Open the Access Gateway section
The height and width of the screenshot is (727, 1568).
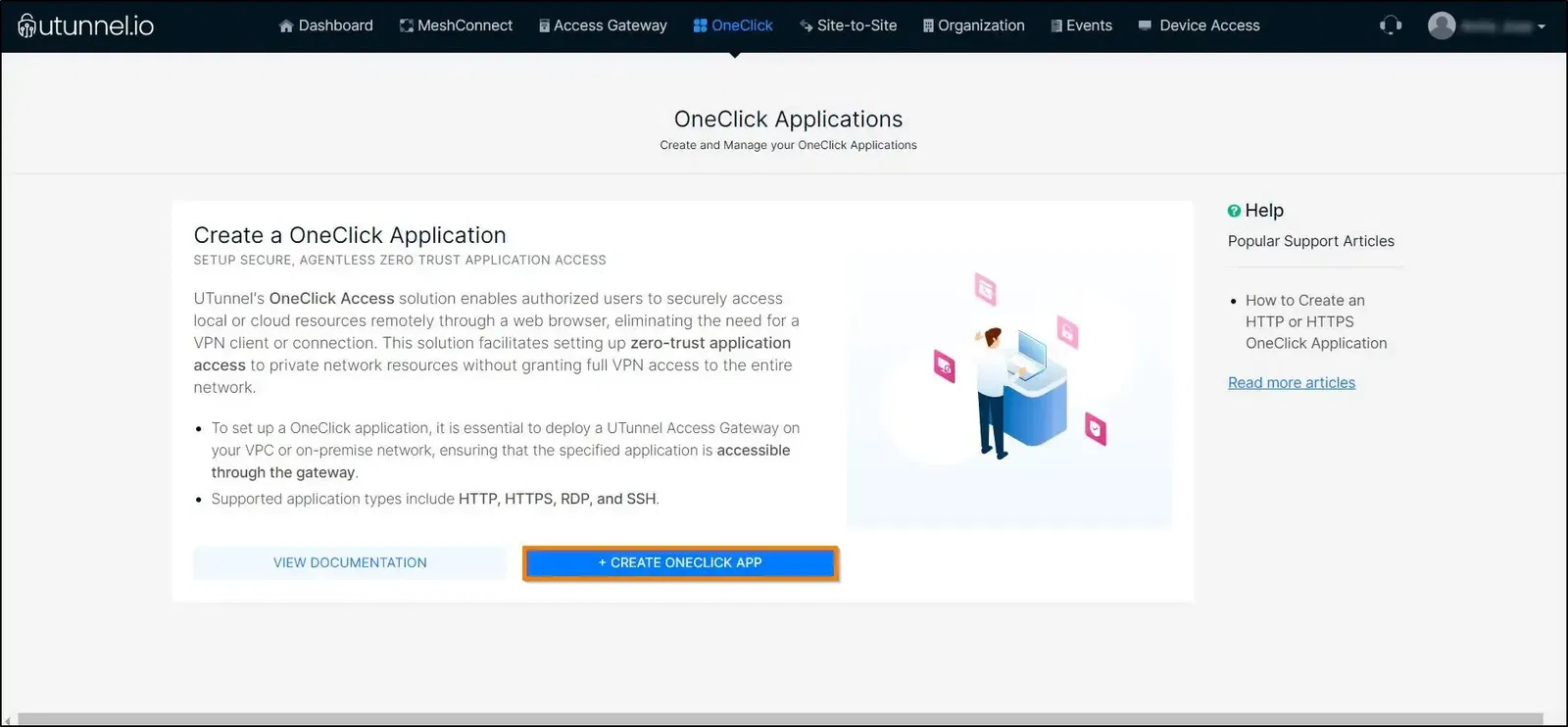coord(603,25)
